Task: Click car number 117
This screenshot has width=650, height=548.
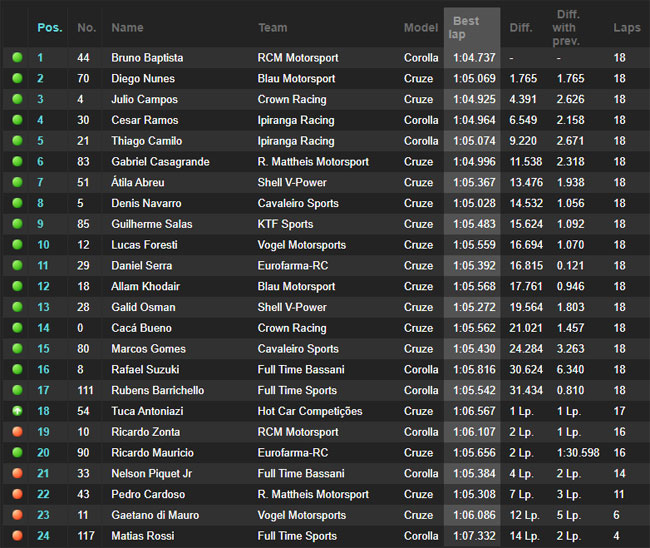Action: [x=86, y=536]
